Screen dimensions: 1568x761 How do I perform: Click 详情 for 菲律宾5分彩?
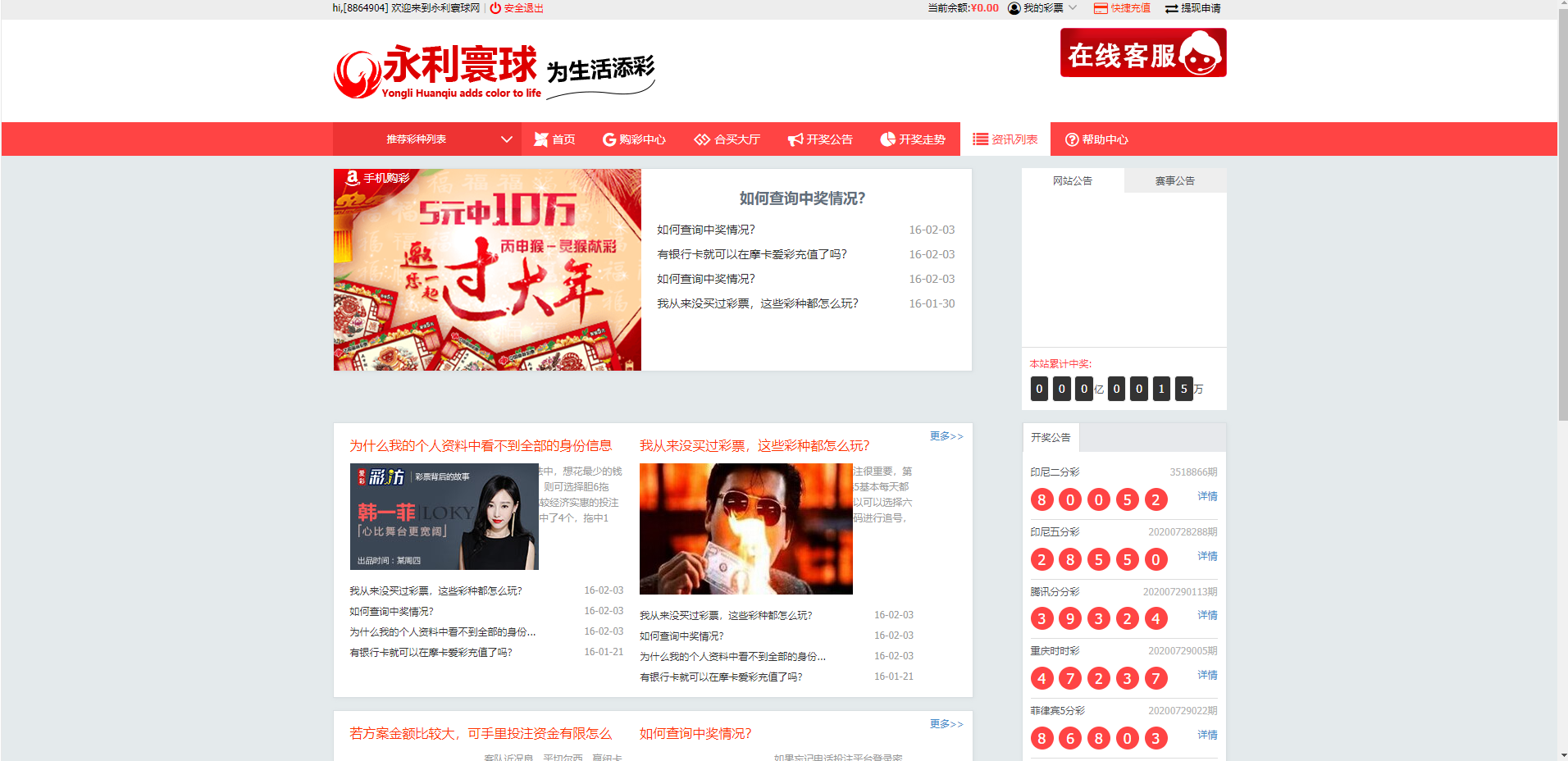tap(1207, 735)
